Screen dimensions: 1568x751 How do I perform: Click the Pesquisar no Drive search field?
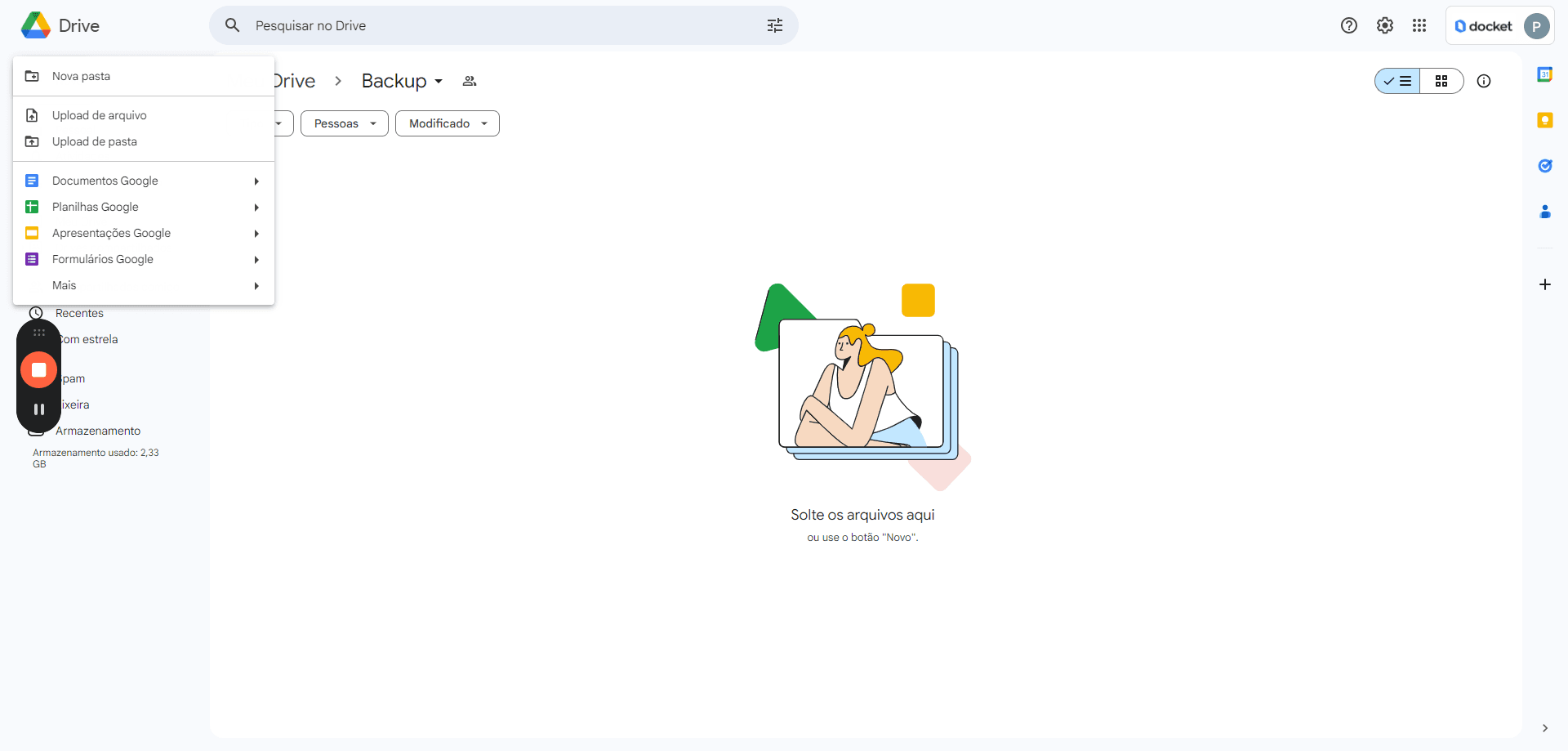tap(503, 25)
